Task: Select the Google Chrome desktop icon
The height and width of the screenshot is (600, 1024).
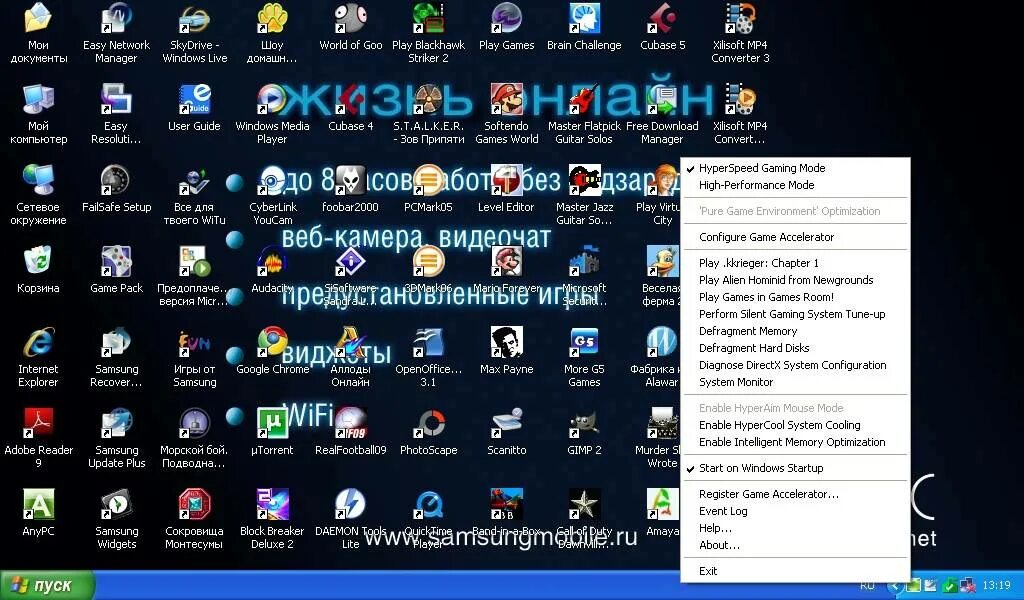Action: 272,343
